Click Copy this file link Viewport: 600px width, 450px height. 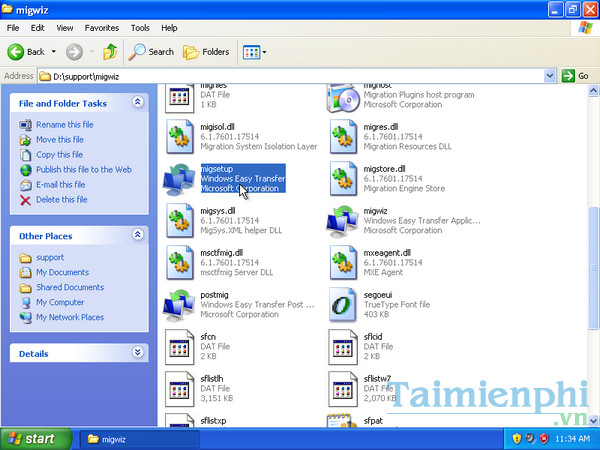(59, 154)
